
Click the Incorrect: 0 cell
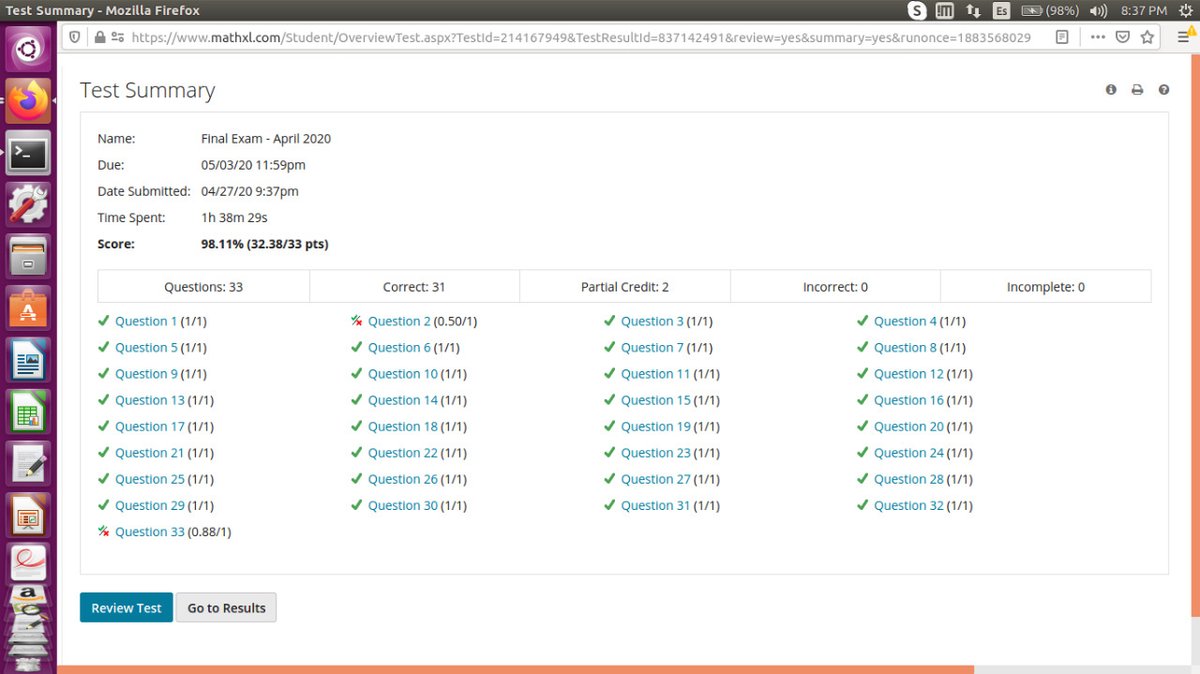[x=835, y=287]
